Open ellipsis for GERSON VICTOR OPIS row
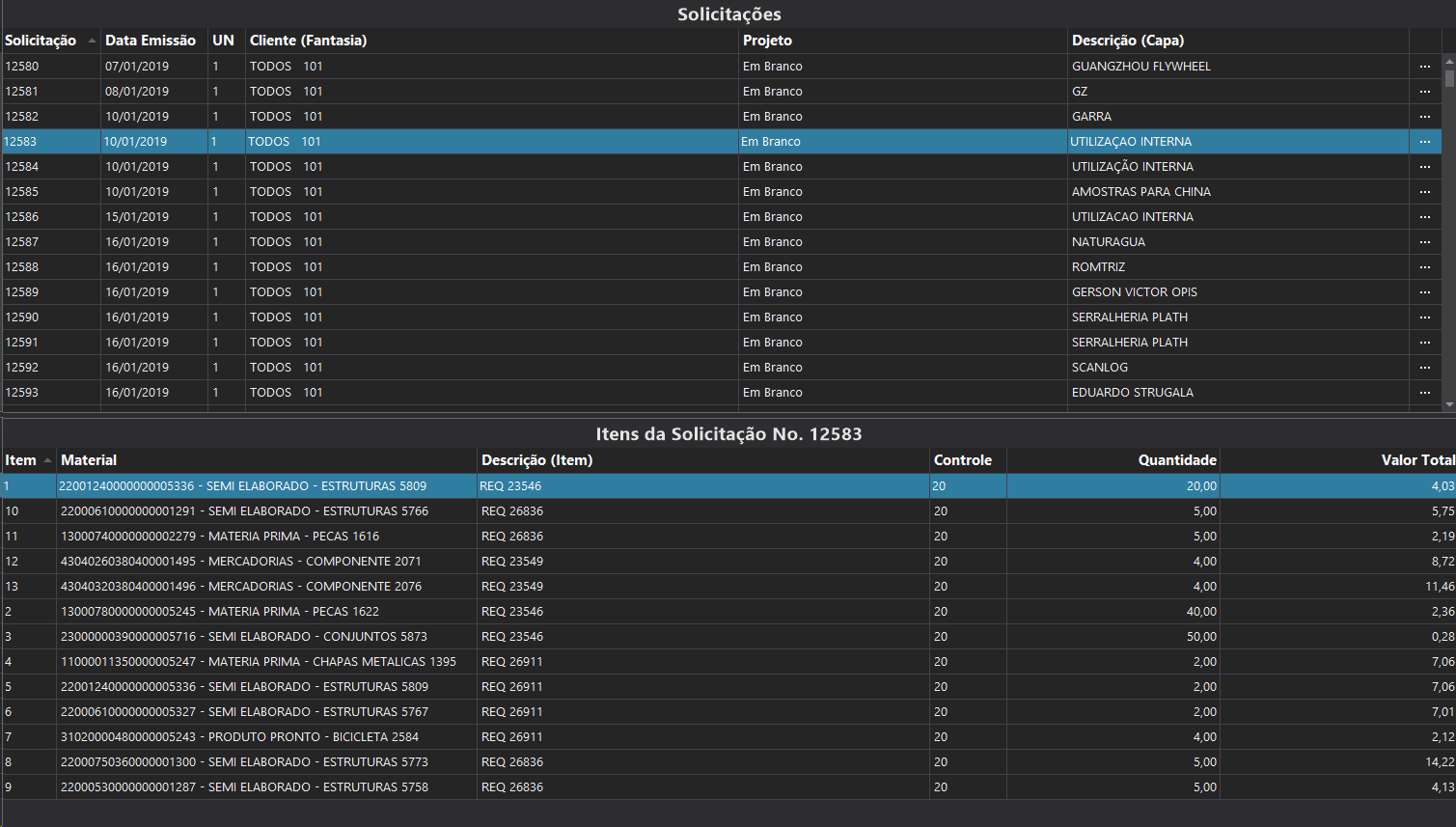Screen dimensions: 1456x827 point(1425,292)
